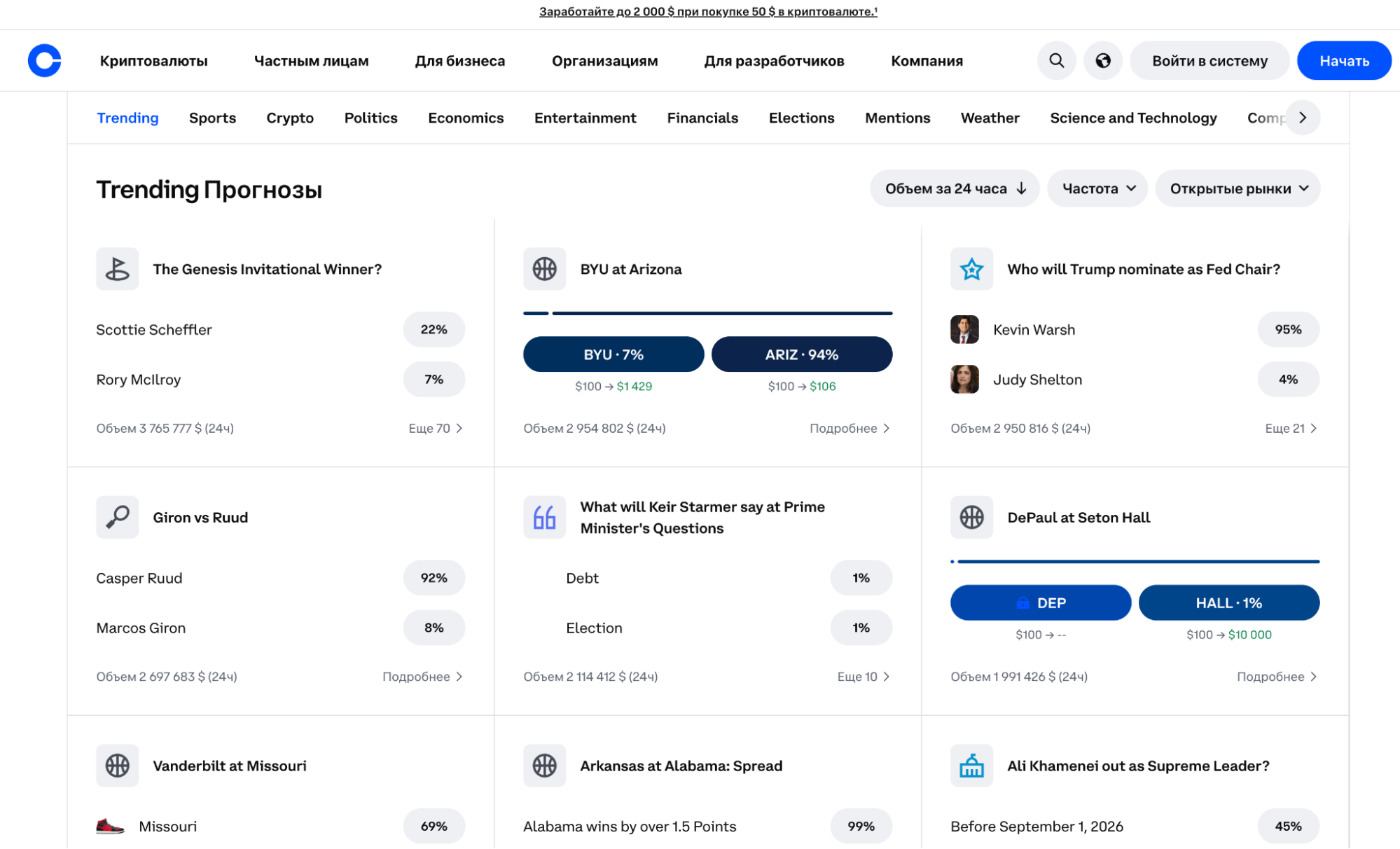Open the Частота dropdown
The image size is (1400, 849).
click(x=1097, y=188)
